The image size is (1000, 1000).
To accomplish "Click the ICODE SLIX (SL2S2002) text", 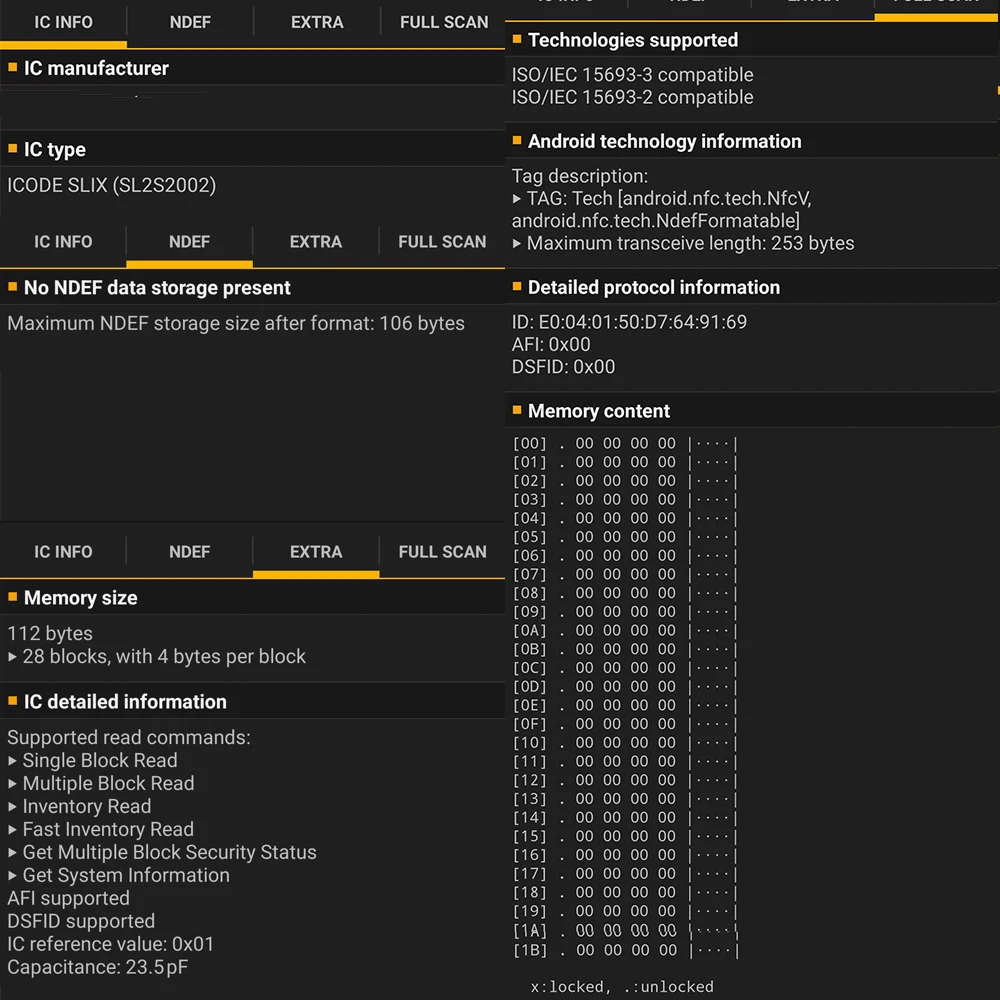I will pos(111,185).
